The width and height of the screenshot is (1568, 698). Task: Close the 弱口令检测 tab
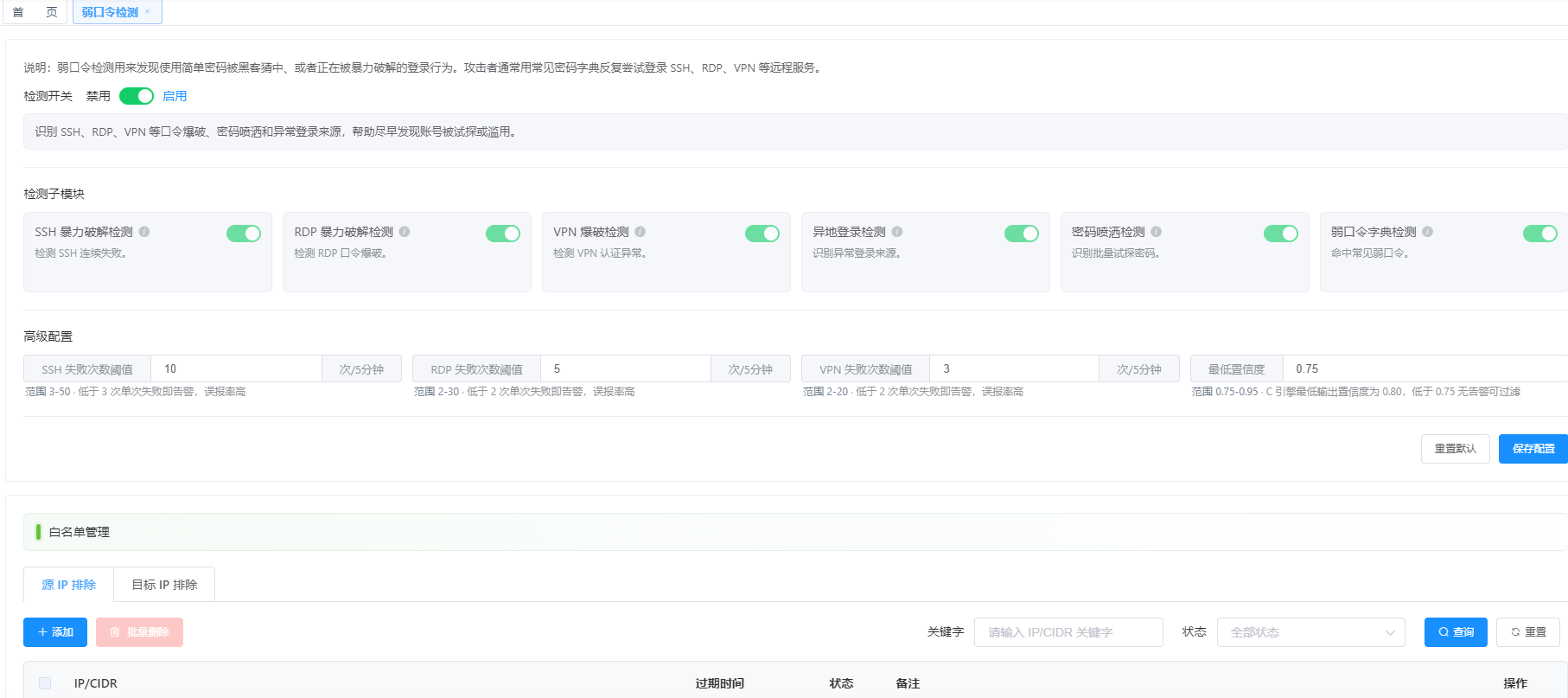pos(148,12)
